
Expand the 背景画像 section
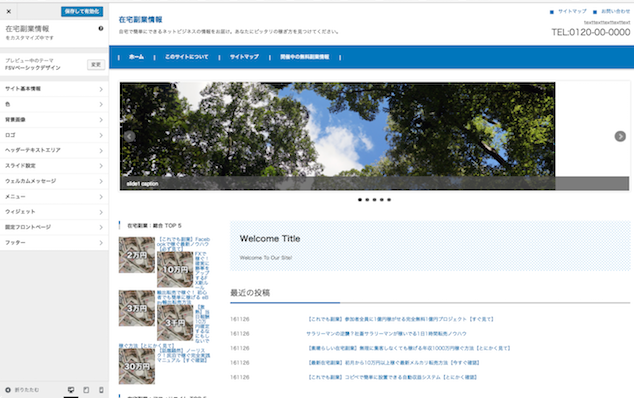point(54,120)
